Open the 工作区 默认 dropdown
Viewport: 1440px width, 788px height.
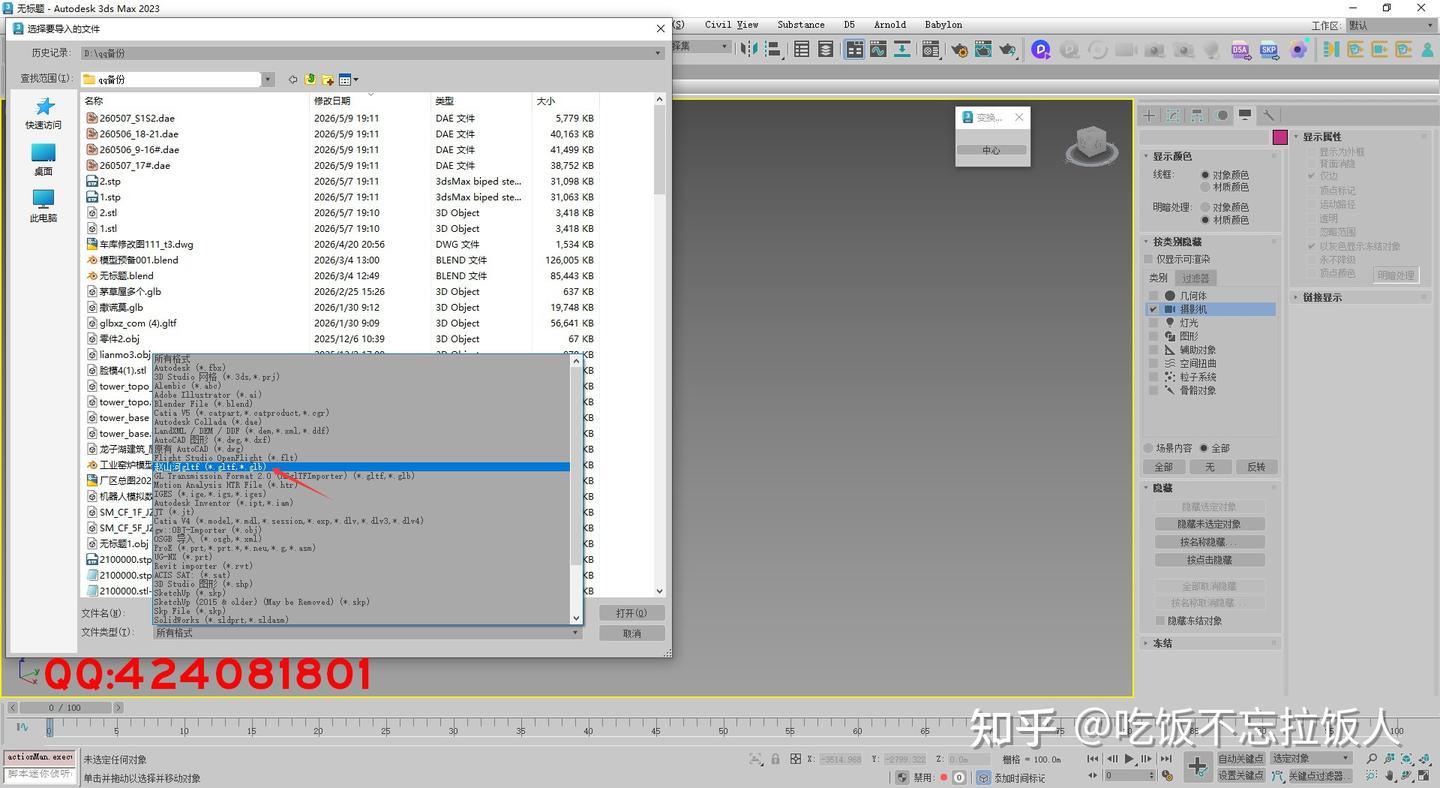coord(1390,26)
